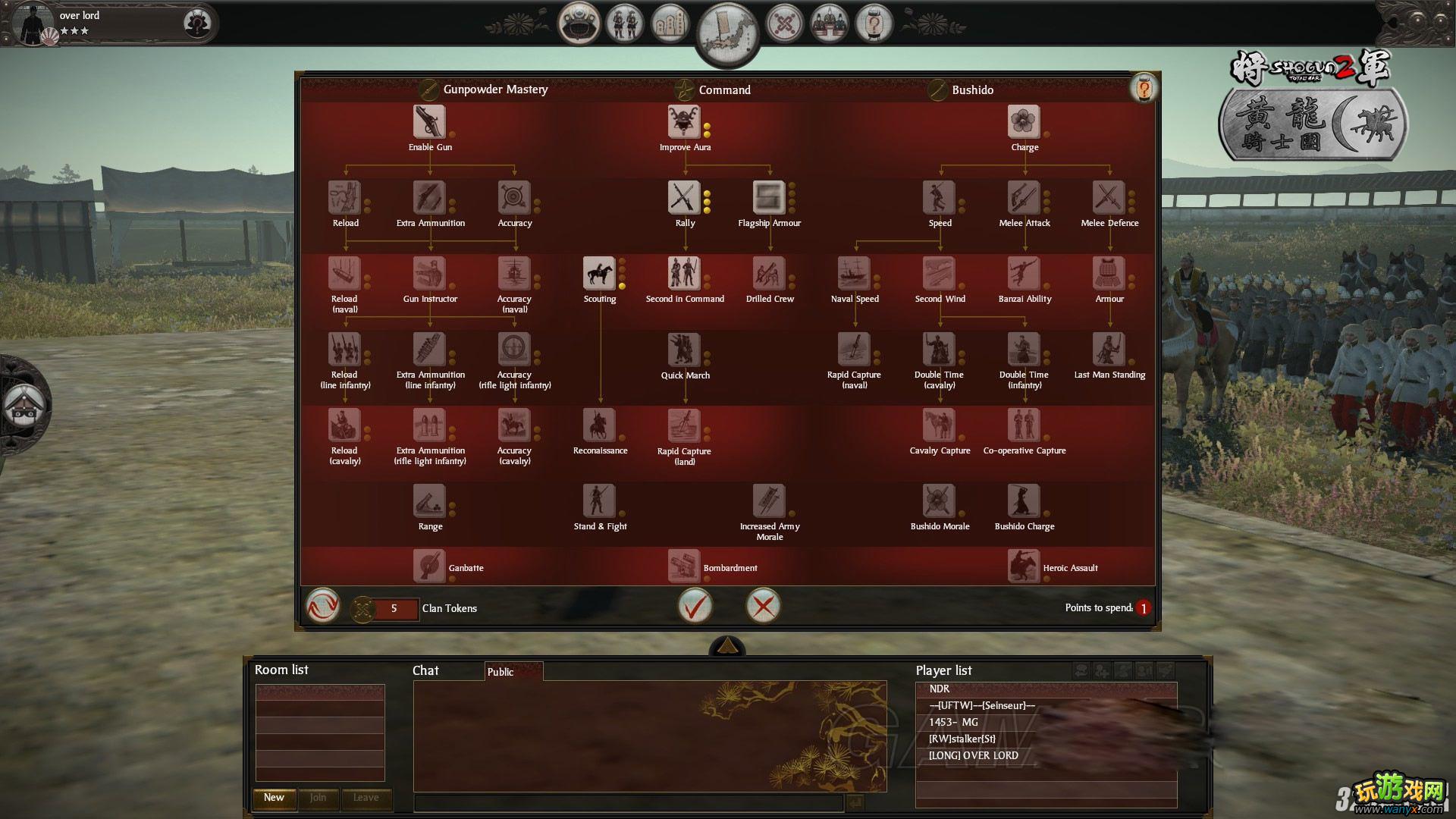Open the side panel tab on left edge
The image size is (1456, 819).
coord(23,406)
